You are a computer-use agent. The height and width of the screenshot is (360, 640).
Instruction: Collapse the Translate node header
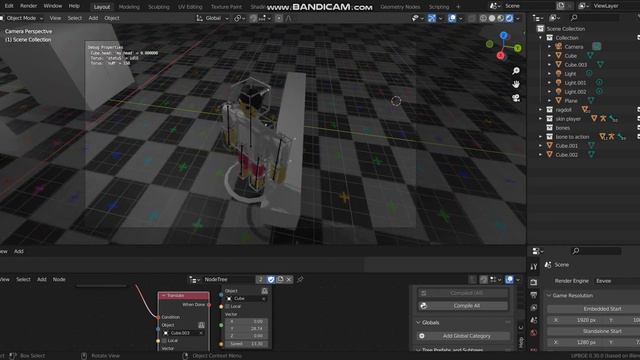pyautogui.click(x=164, y=296)
